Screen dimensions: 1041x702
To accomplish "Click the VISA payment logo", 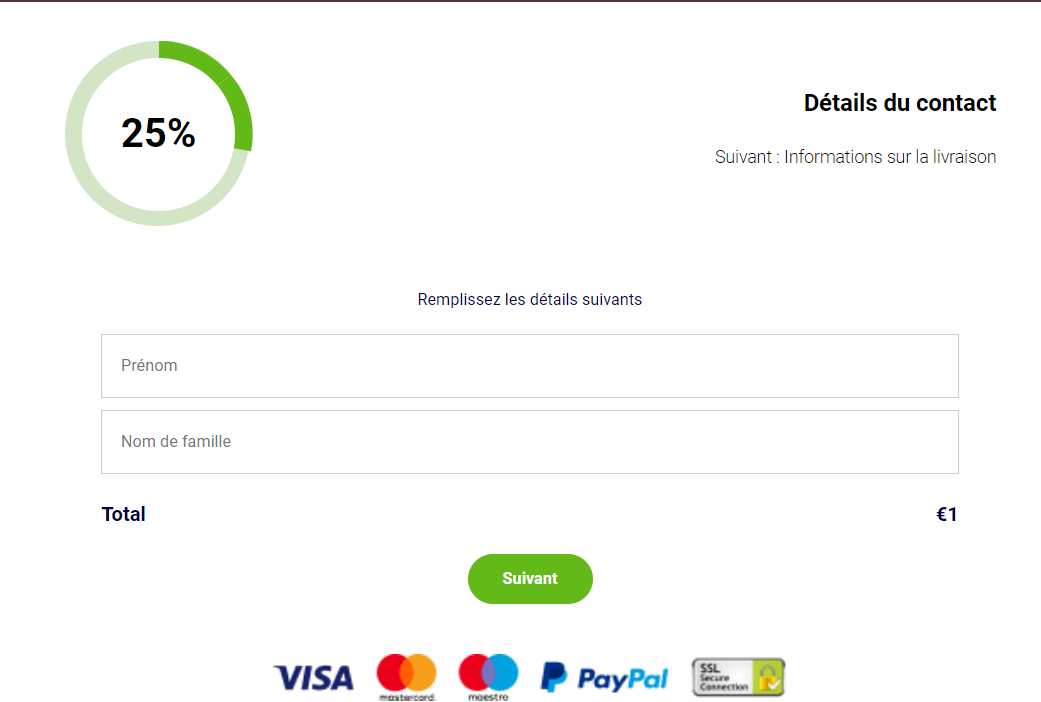I will click(x=314, y=678).
